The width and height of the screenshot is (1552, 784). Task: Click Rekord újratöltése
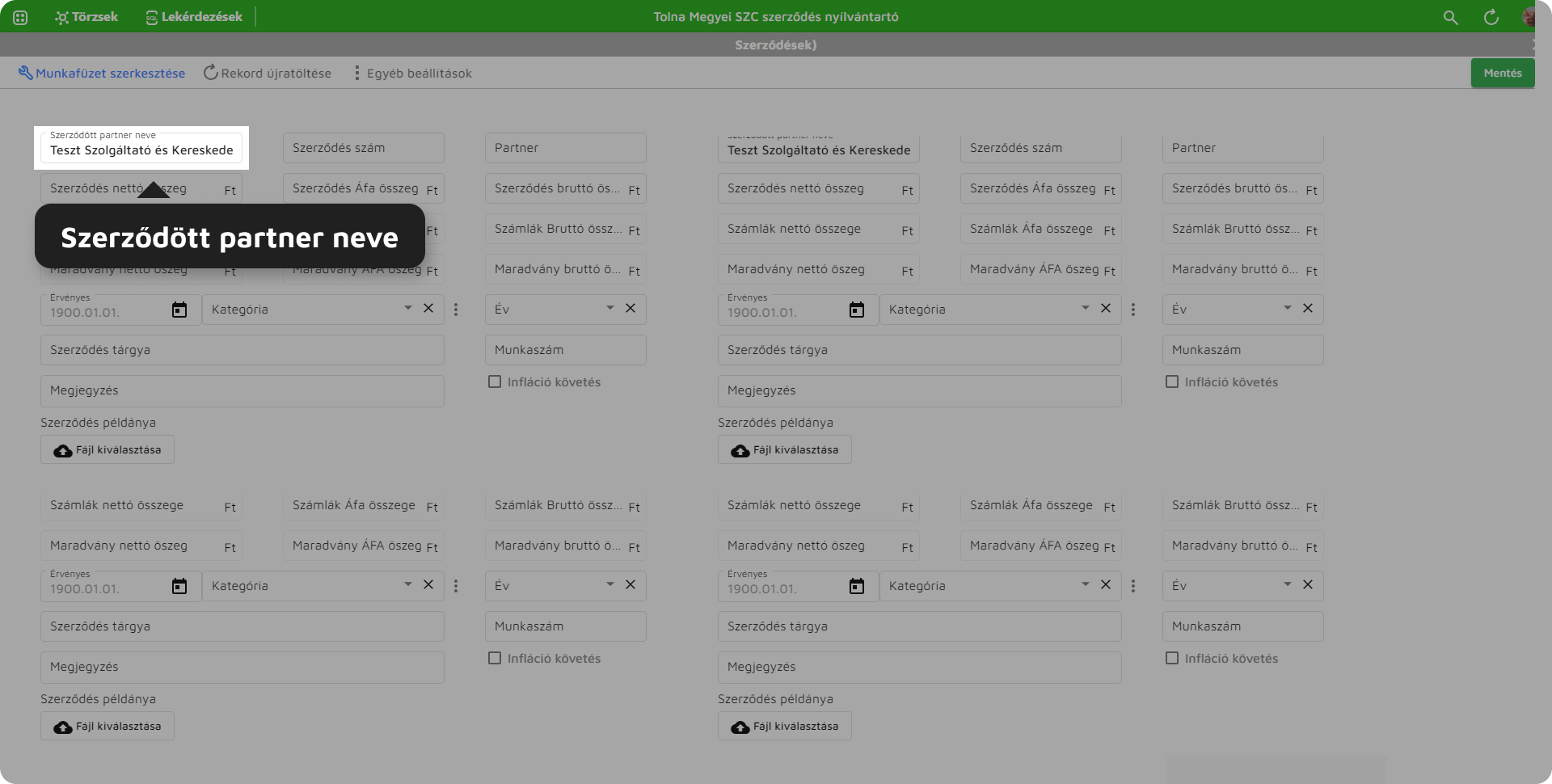[x=268, y=73]
